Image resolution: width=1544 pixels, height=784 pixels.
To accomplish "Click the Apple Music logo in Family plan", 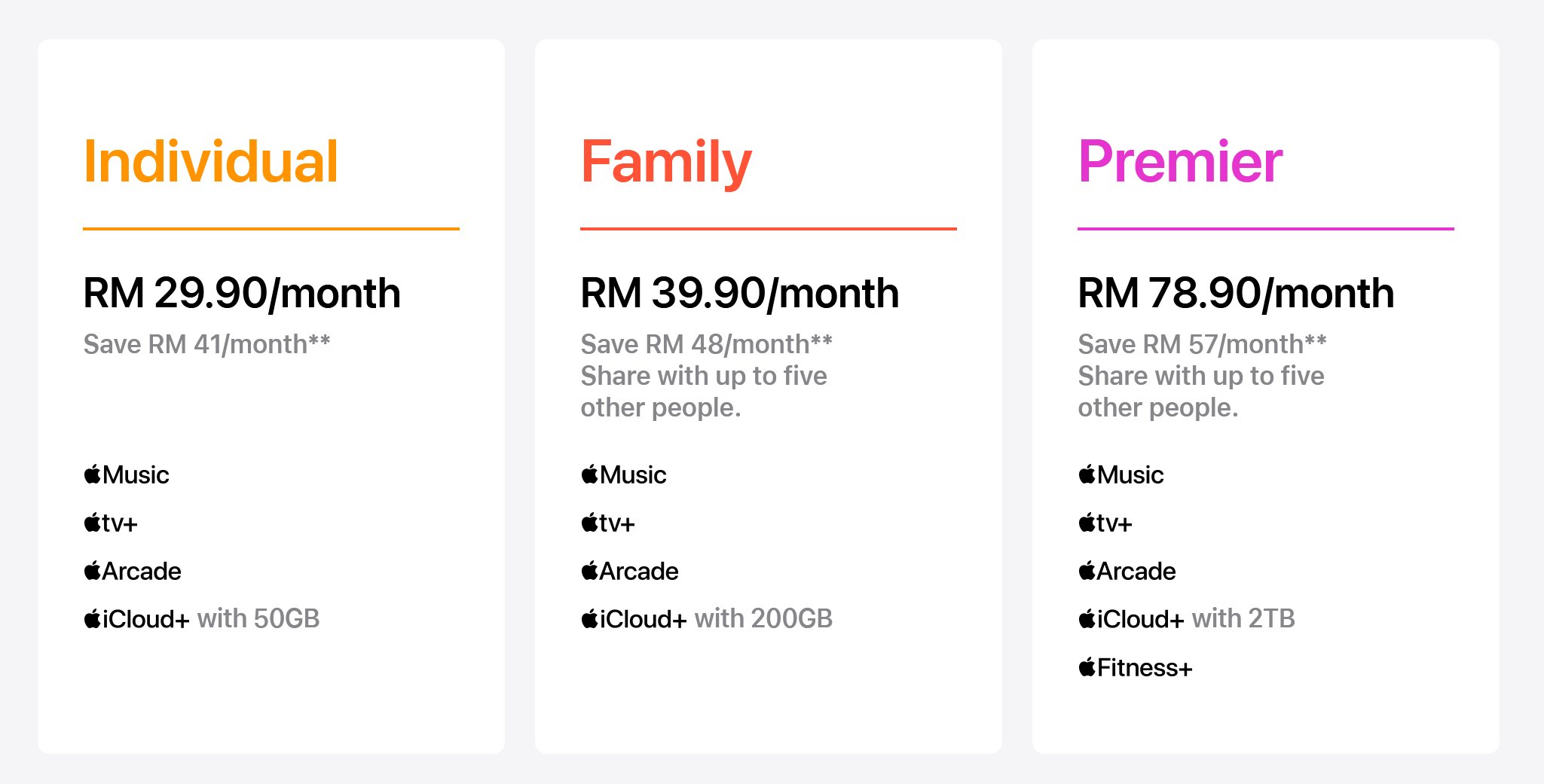I will click(x=624, y=474).
